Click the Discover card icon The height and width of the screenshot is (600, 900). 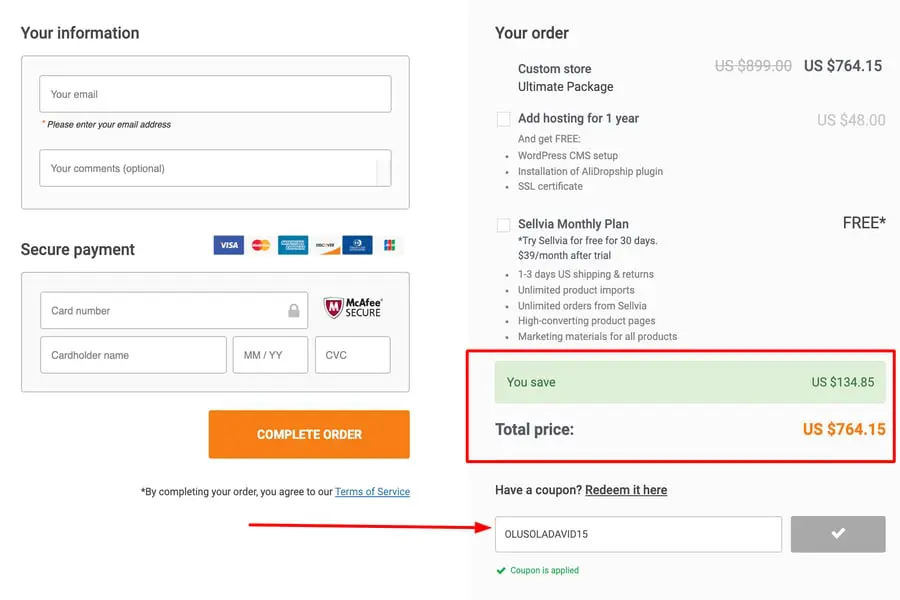325,245
